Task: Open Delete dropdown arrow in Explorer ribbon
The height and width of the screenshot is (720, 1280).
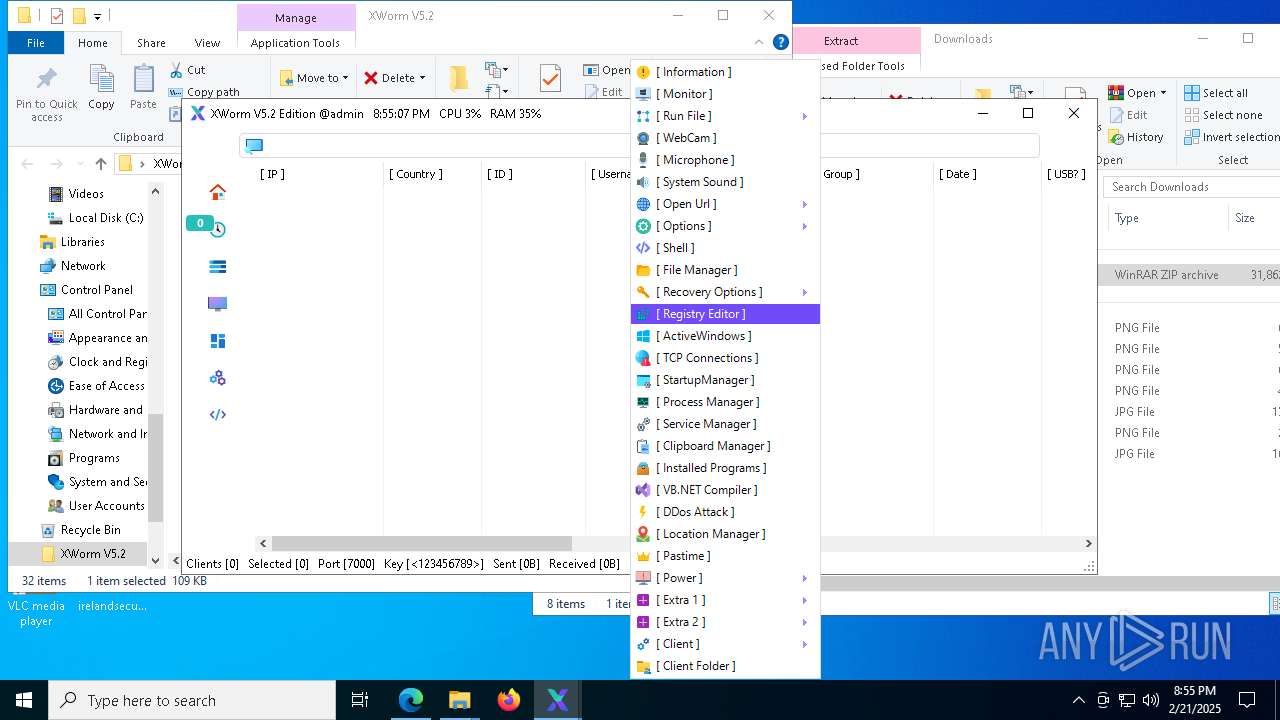Action: coord(422,78)
